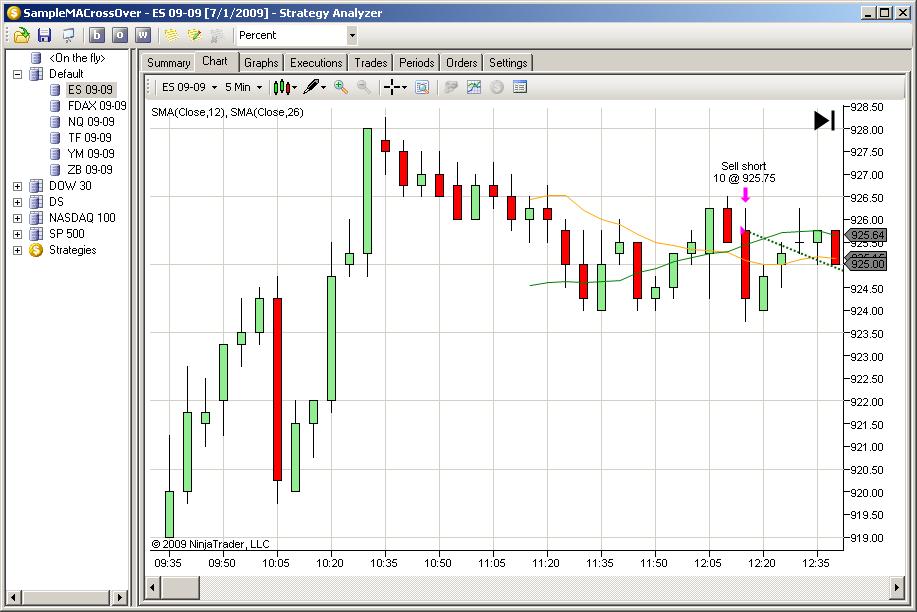Open the Orders tab
Screen dimensions: 917x612
461,63
